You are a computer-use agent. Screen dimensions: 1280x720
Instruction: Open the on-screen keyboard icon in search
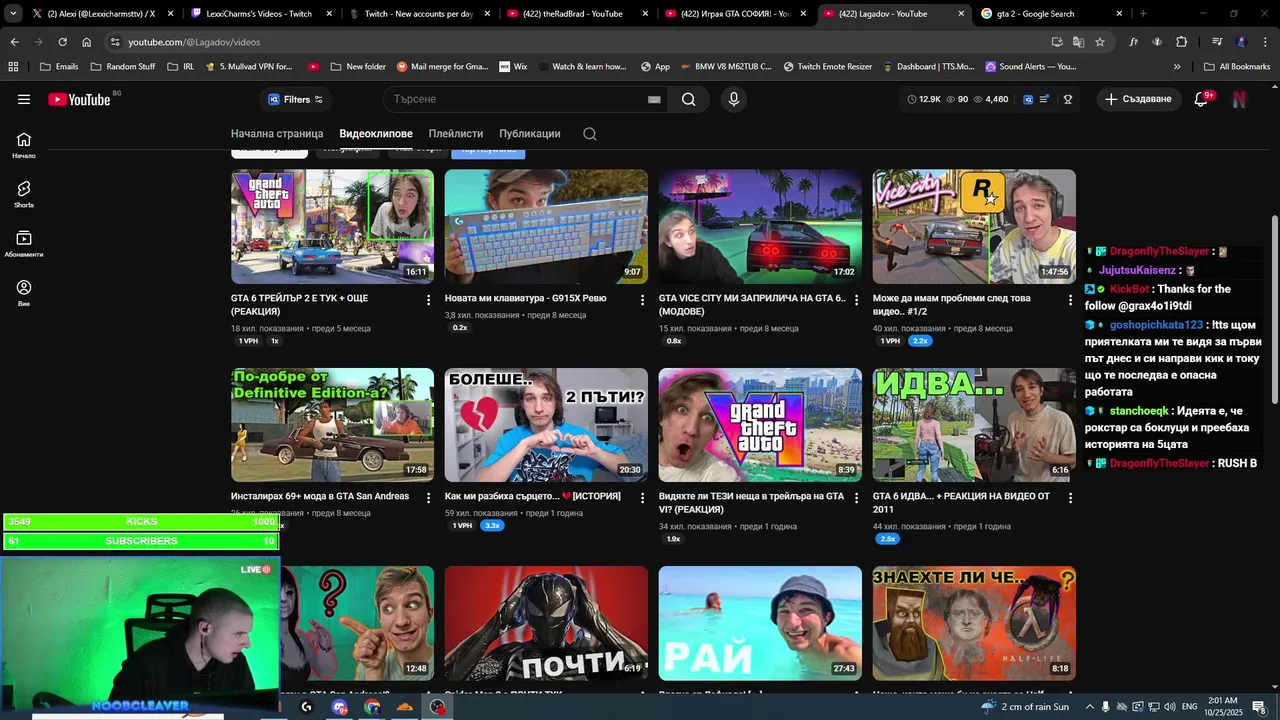point(654,99)
